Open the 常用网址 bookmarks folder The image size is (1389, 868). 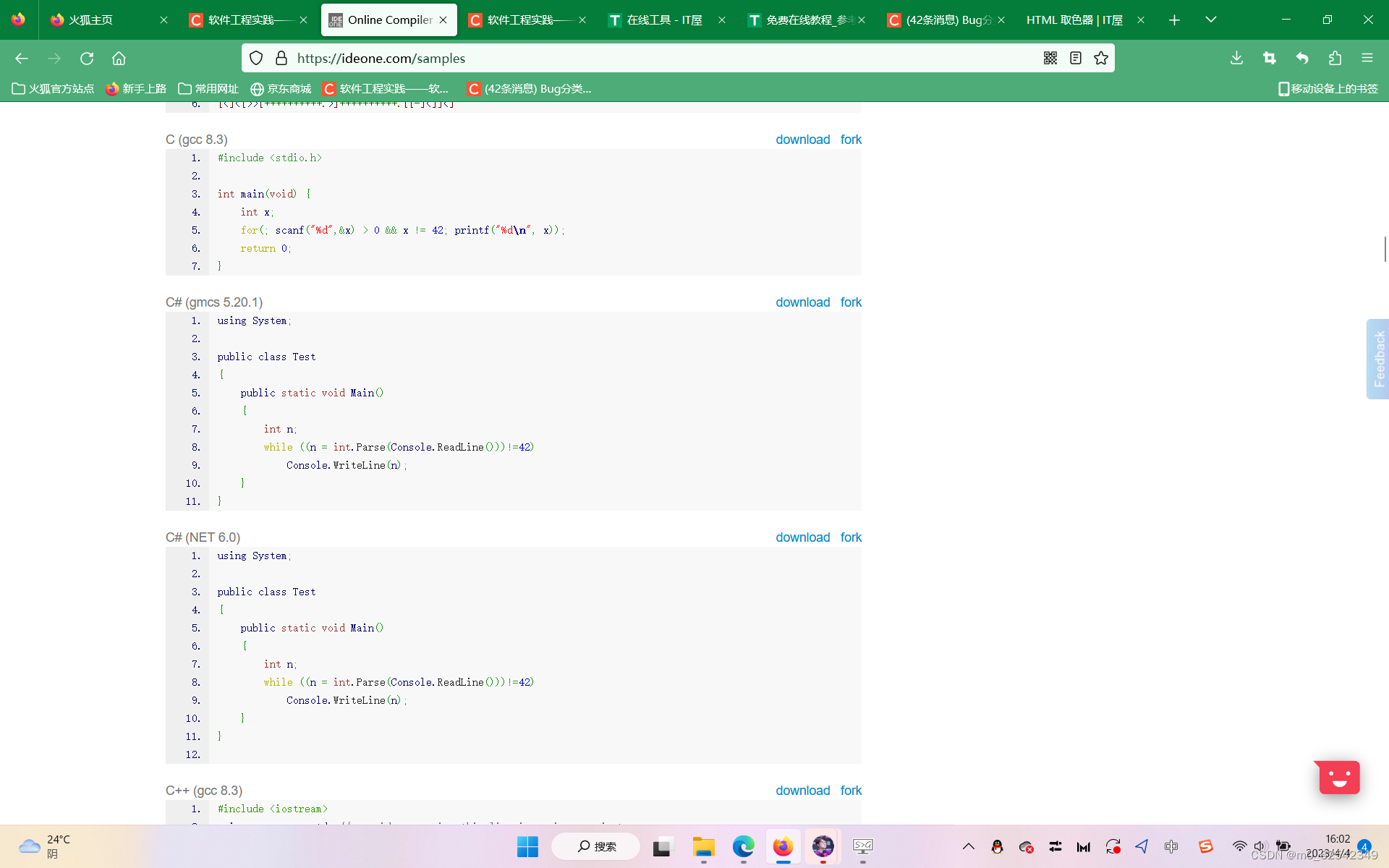coord(208,88)
